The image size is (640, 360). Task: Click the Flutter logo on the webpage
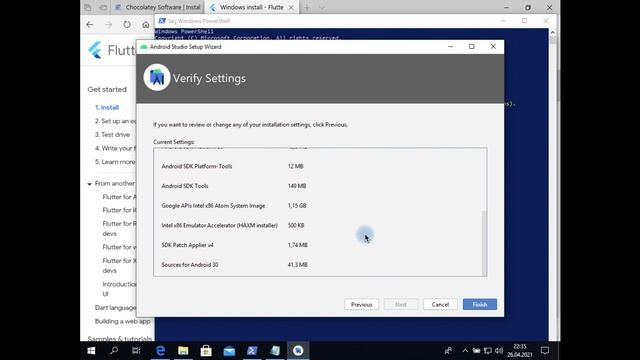pos(96,50)
